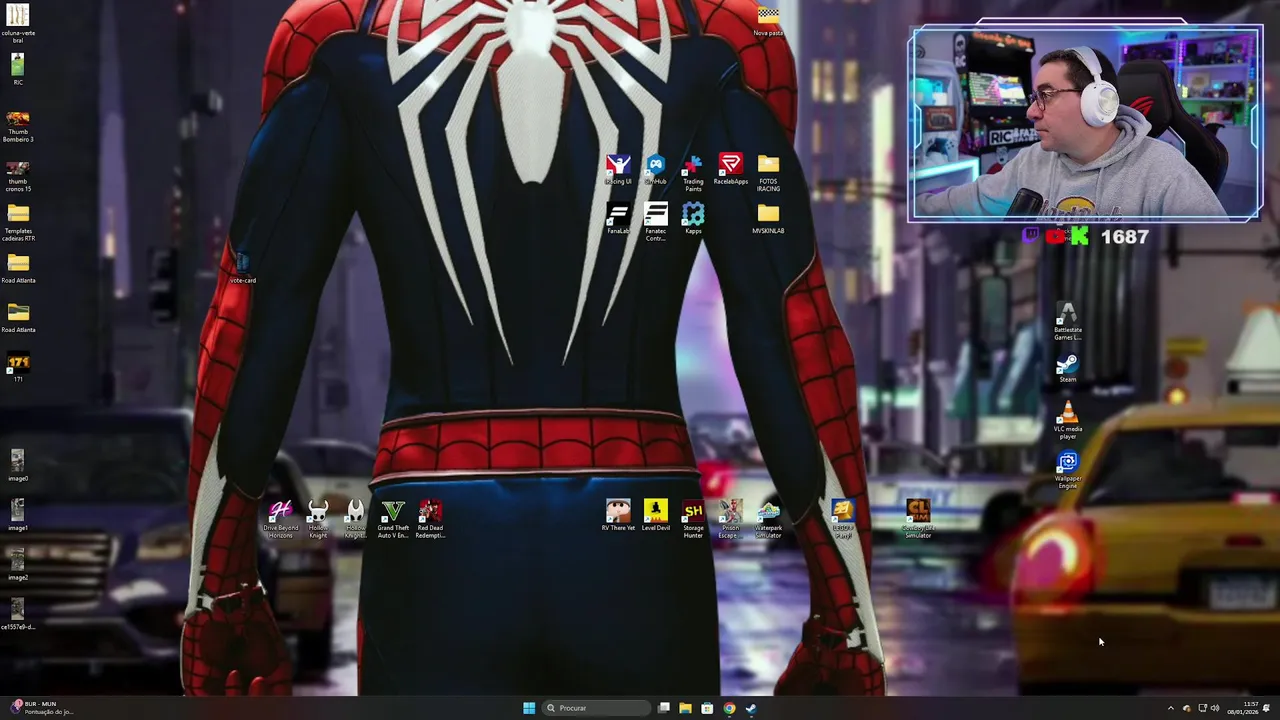Open the Nova pasta folder
This screenshot has height=720, width=1280.
(768, 21)
